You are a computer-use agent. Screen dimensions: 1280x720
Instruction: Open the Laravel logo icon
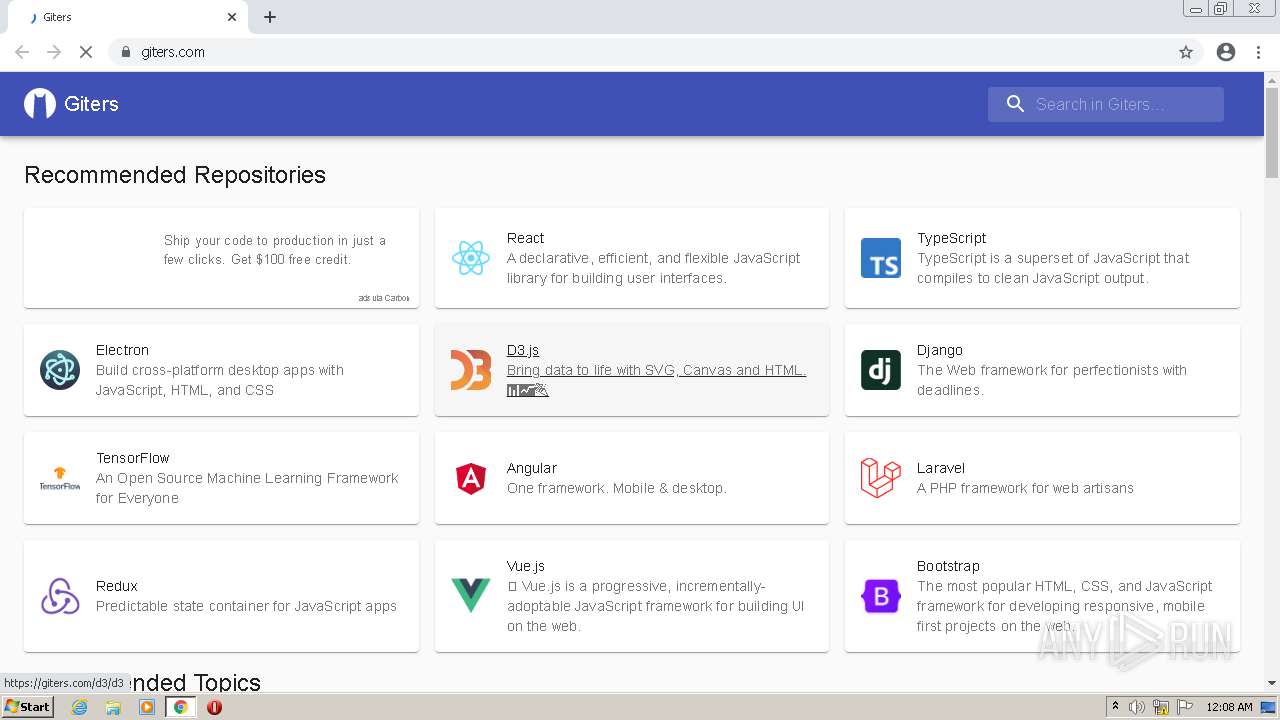click(x=881, y=478)
